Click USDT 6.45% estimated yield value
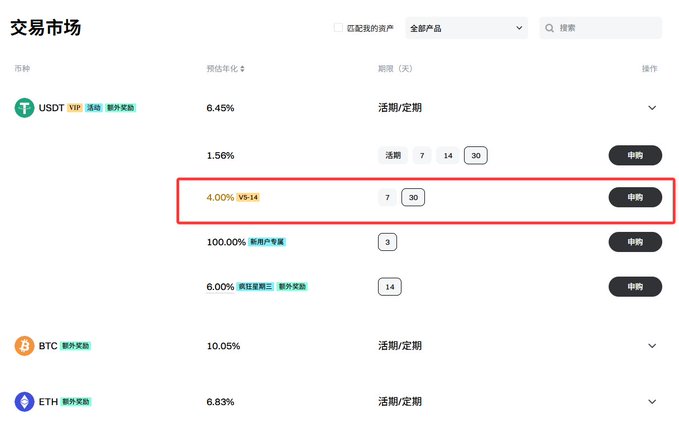This screenshot has height=423, width=679. (x=220, y=108)
